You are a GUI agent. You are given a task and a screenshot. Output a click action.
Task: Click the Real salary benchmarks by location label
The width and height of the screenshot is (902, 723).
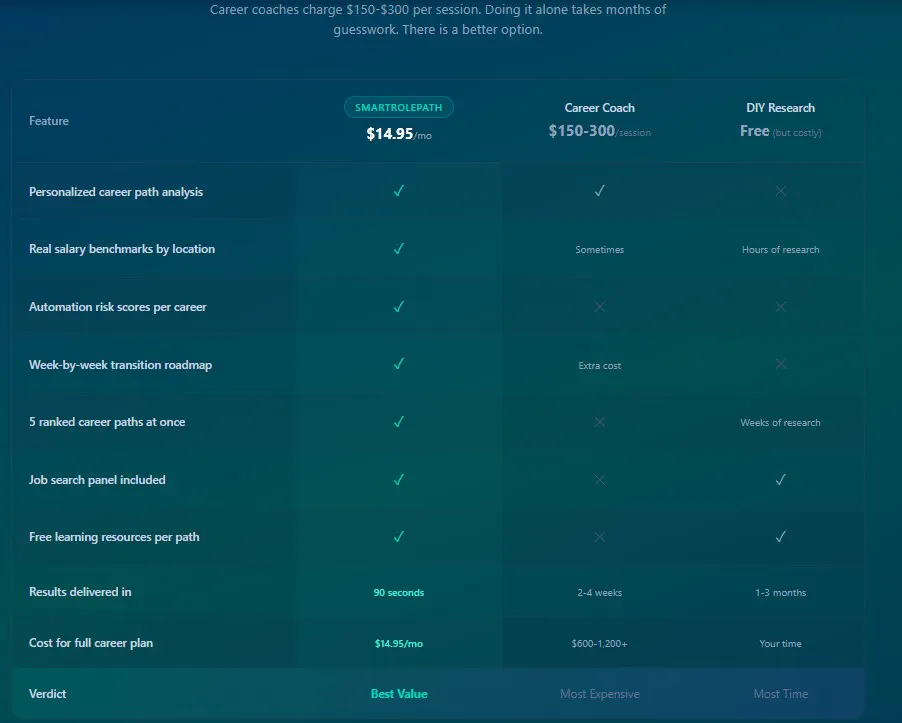[122, 249]
